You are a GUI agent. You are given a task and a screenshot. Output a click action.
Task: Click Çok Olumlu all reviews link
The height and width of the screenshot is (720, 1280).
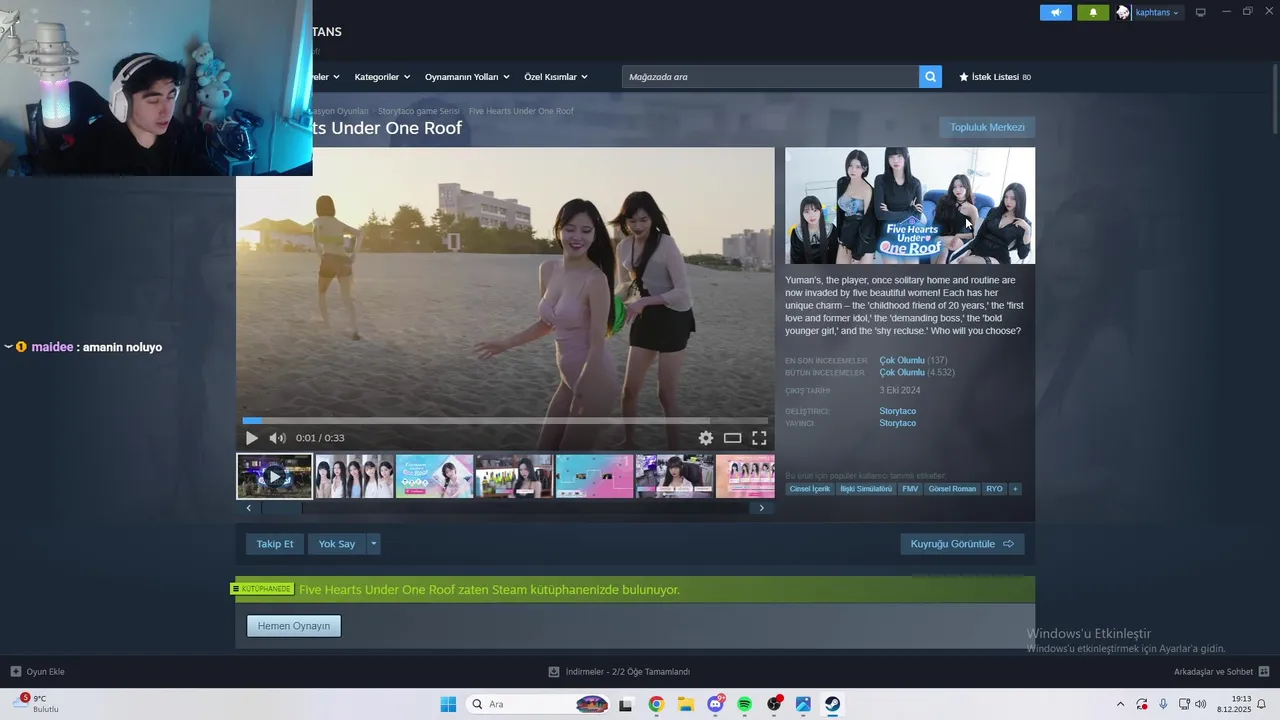coord(902,372)
